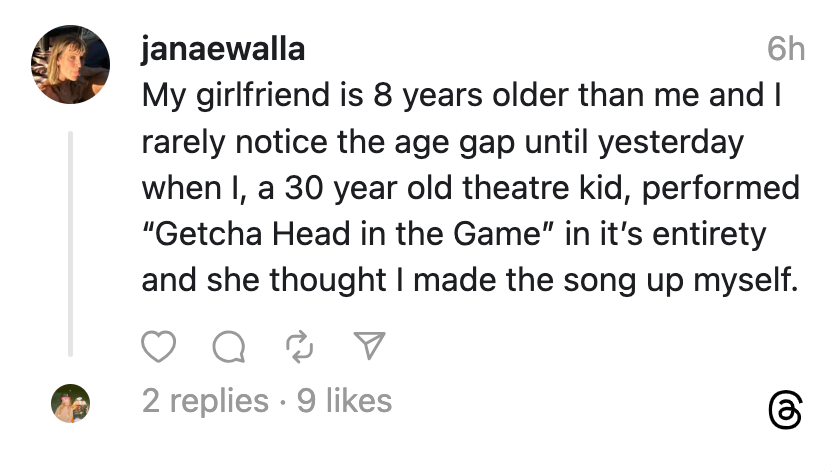Click the 6h timestamp
Viewport: 832px width, 472px height.
coord(785,48)
